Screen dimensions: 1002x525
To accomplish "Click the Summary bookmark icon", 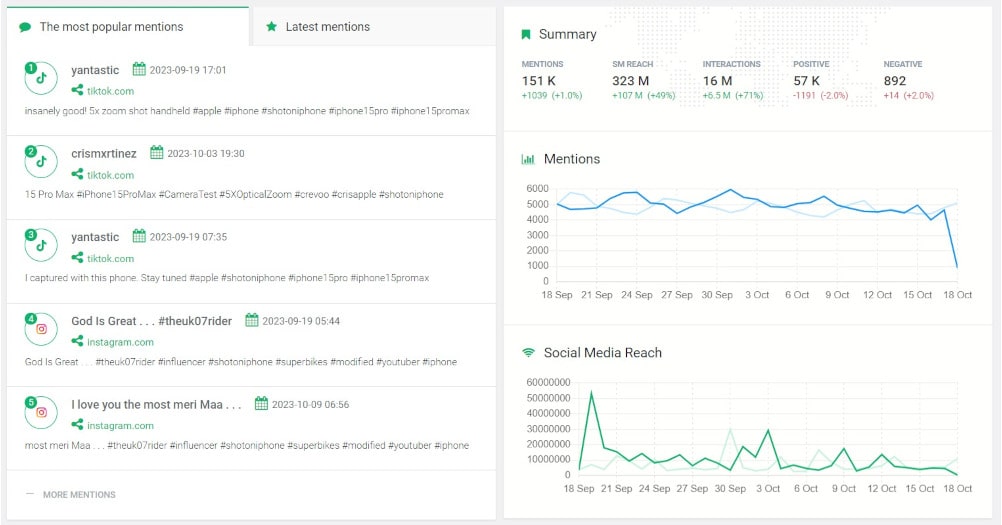I will click(x=526, y=34).
